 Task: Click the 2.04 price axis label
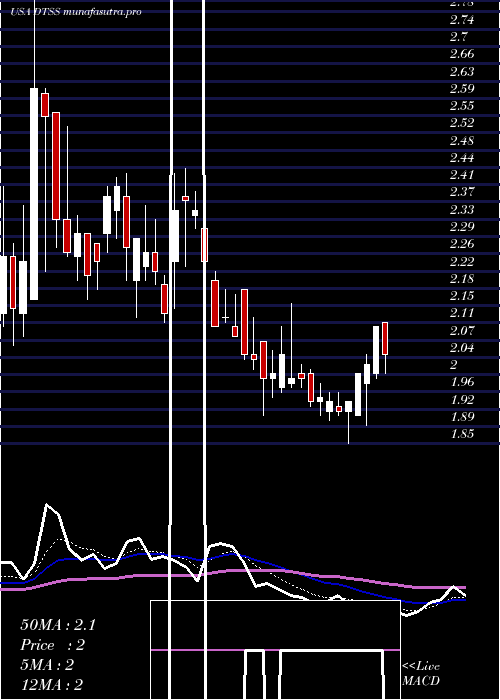462,347
